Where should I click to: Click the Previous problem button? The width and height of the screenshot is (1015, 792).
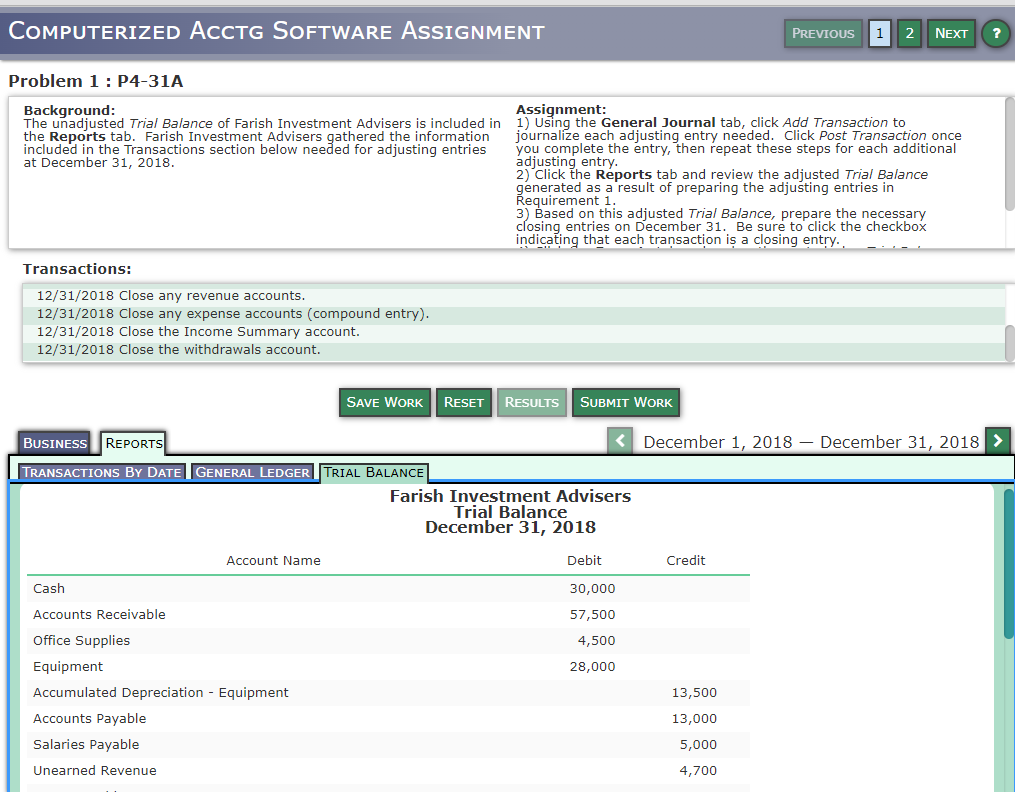click(x=823, y=33)
